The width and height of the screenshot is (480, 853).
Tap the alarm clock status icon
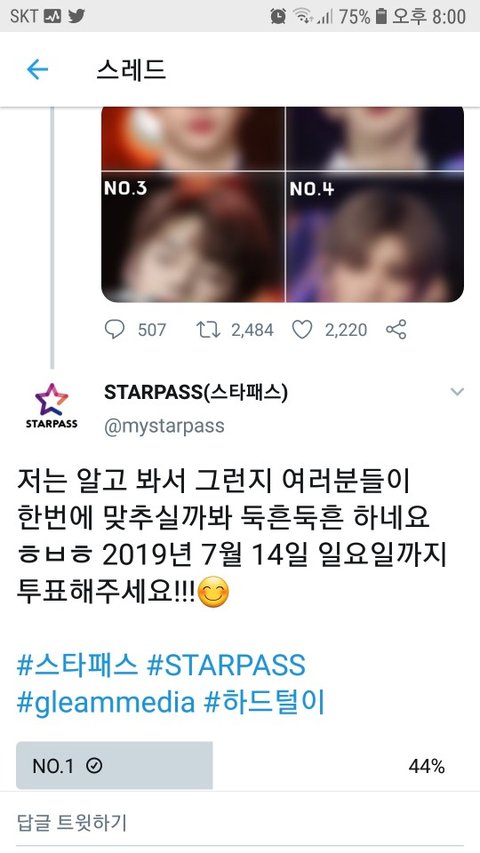coord(278,16)
